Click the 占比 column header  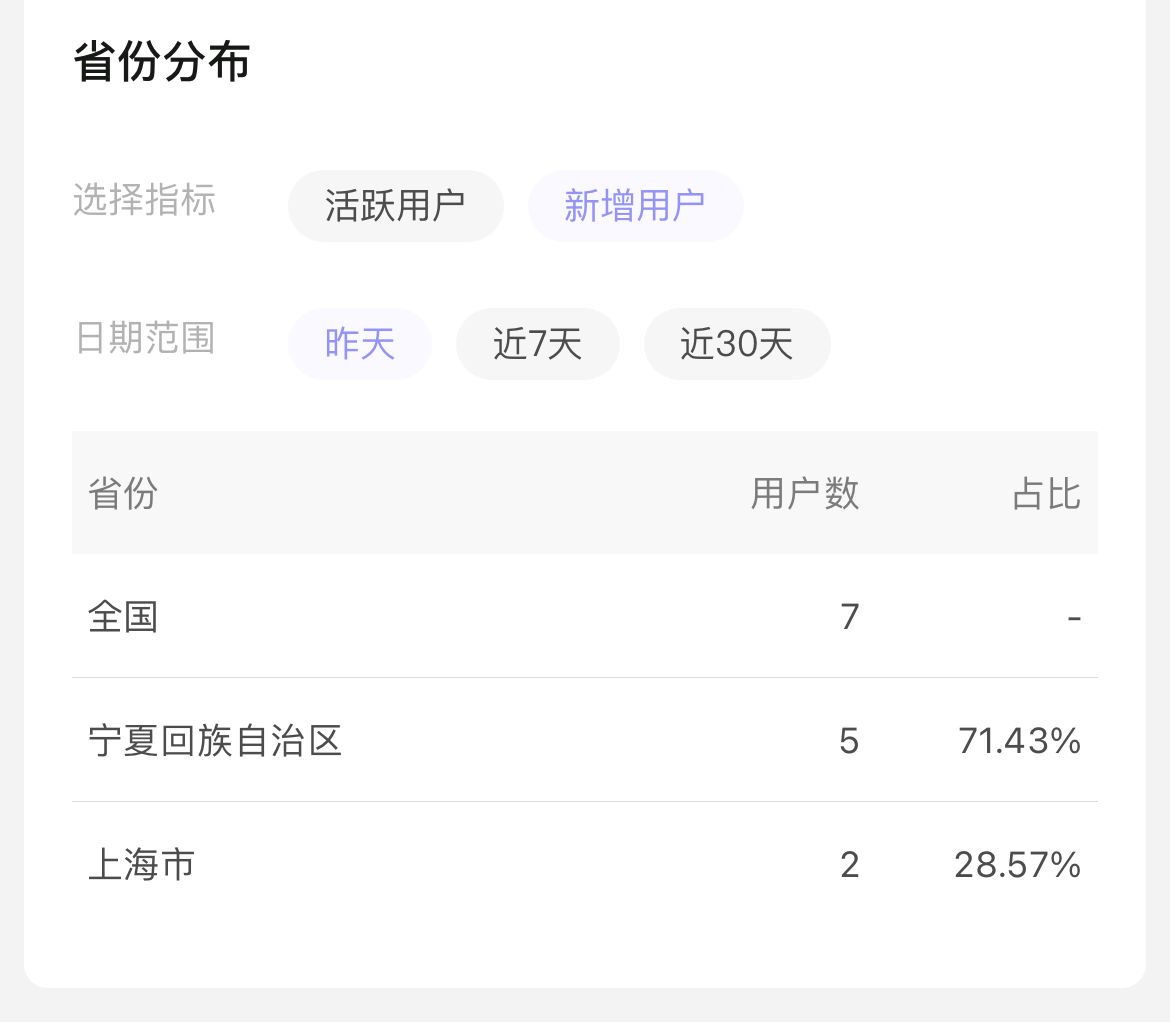pyautogui.click(x=1046, y=493)
